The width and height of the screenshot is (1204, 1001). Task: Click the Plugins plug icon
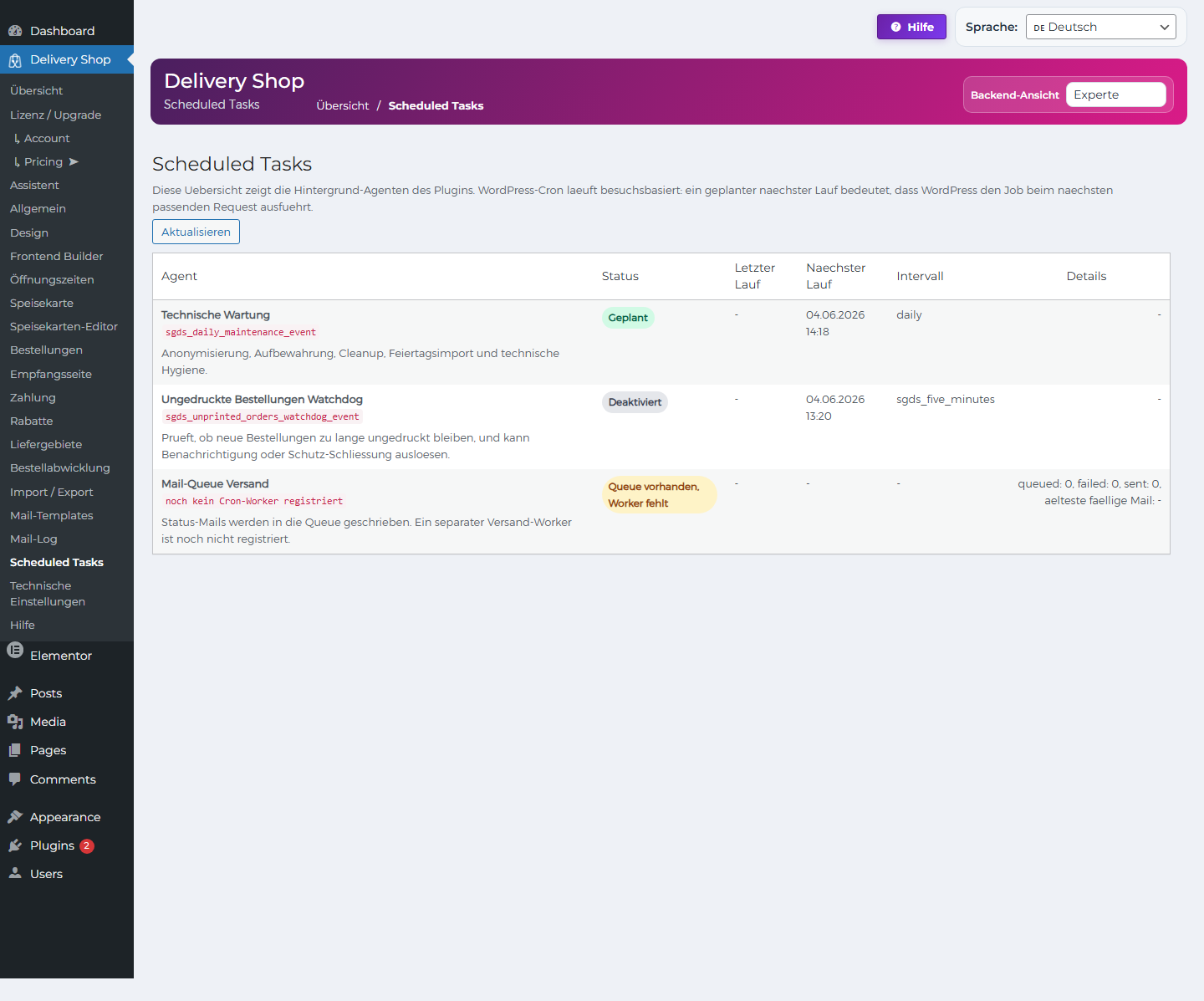pyautogui.click(x=15, y=845)
